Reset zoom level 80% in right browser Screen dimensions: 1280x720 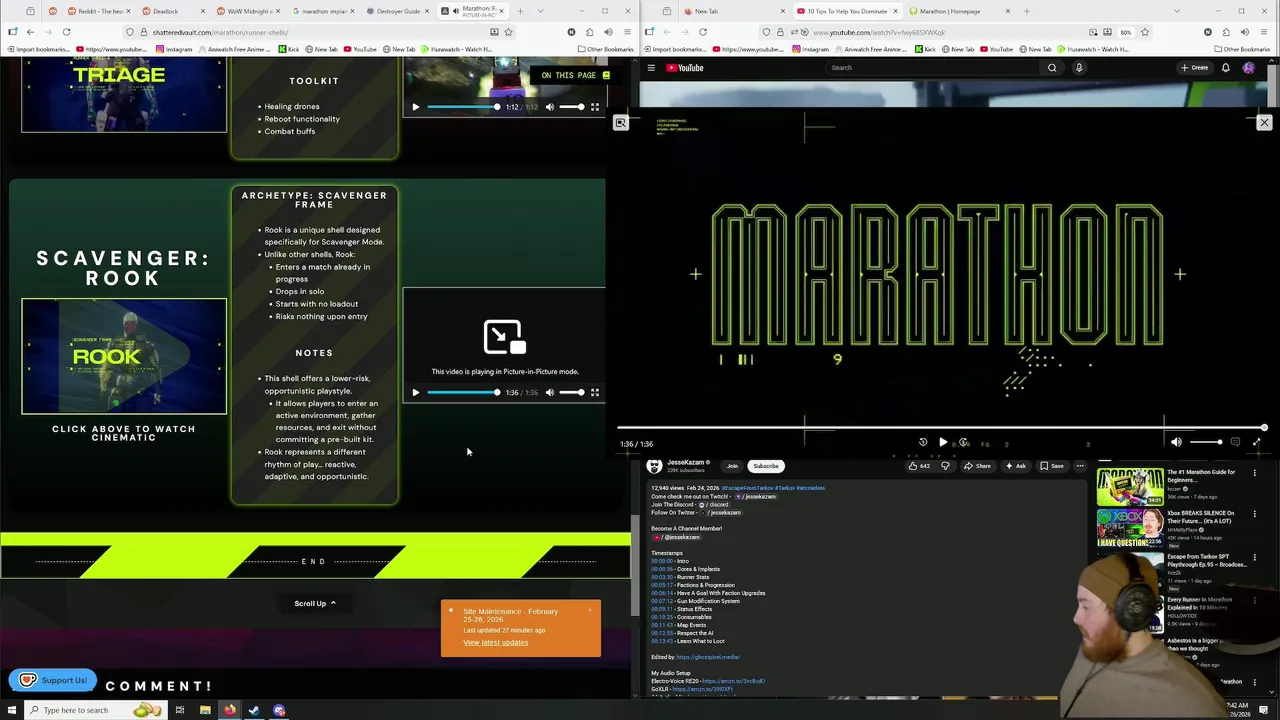[1125, 32]
